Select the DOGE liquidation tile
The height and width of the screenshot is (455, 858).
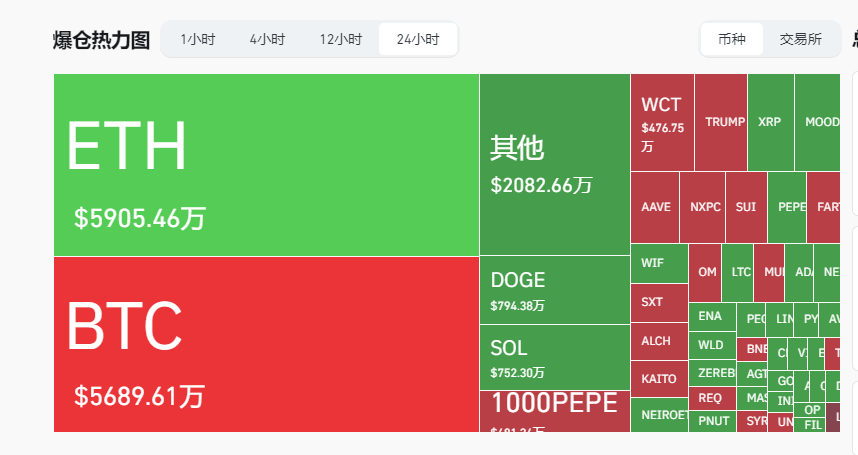(554, 290)
